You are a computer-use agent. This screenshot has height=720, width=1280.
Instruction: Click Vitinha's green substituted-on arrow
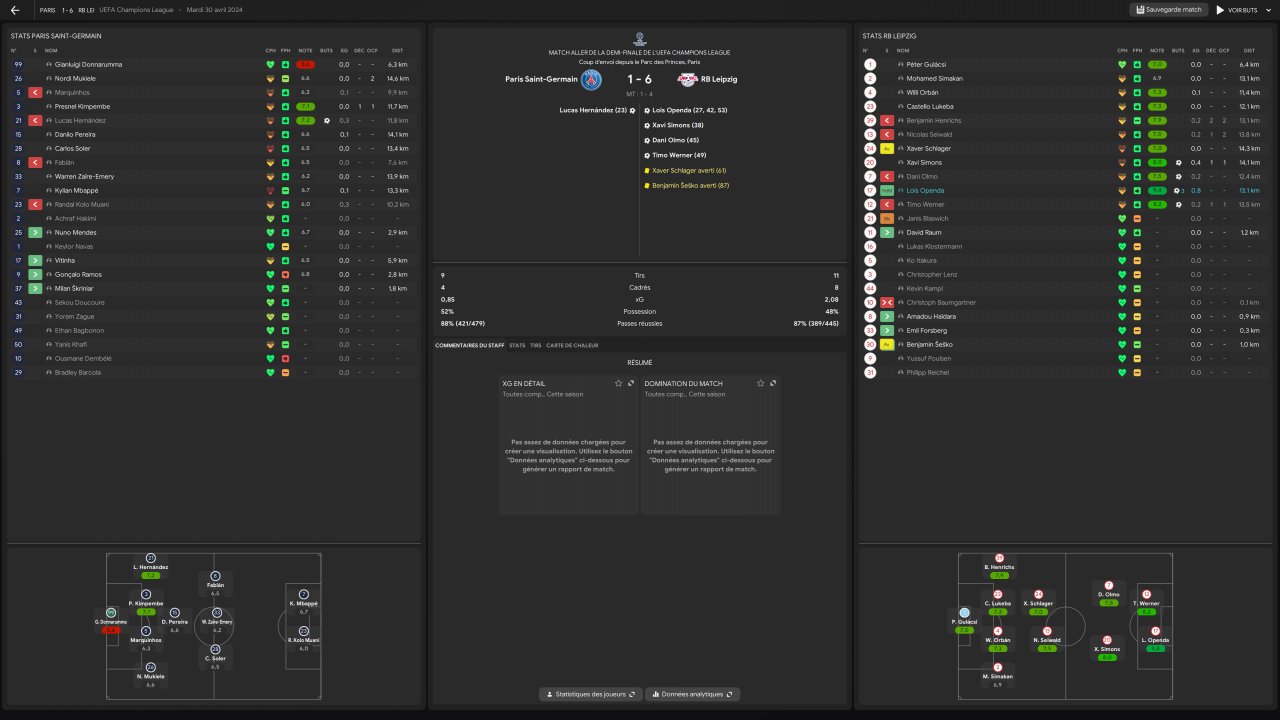(35, 260)
